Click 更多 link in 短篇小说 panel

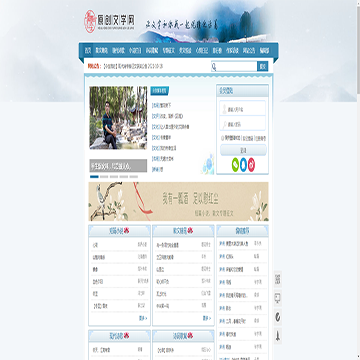coord(143,318)
